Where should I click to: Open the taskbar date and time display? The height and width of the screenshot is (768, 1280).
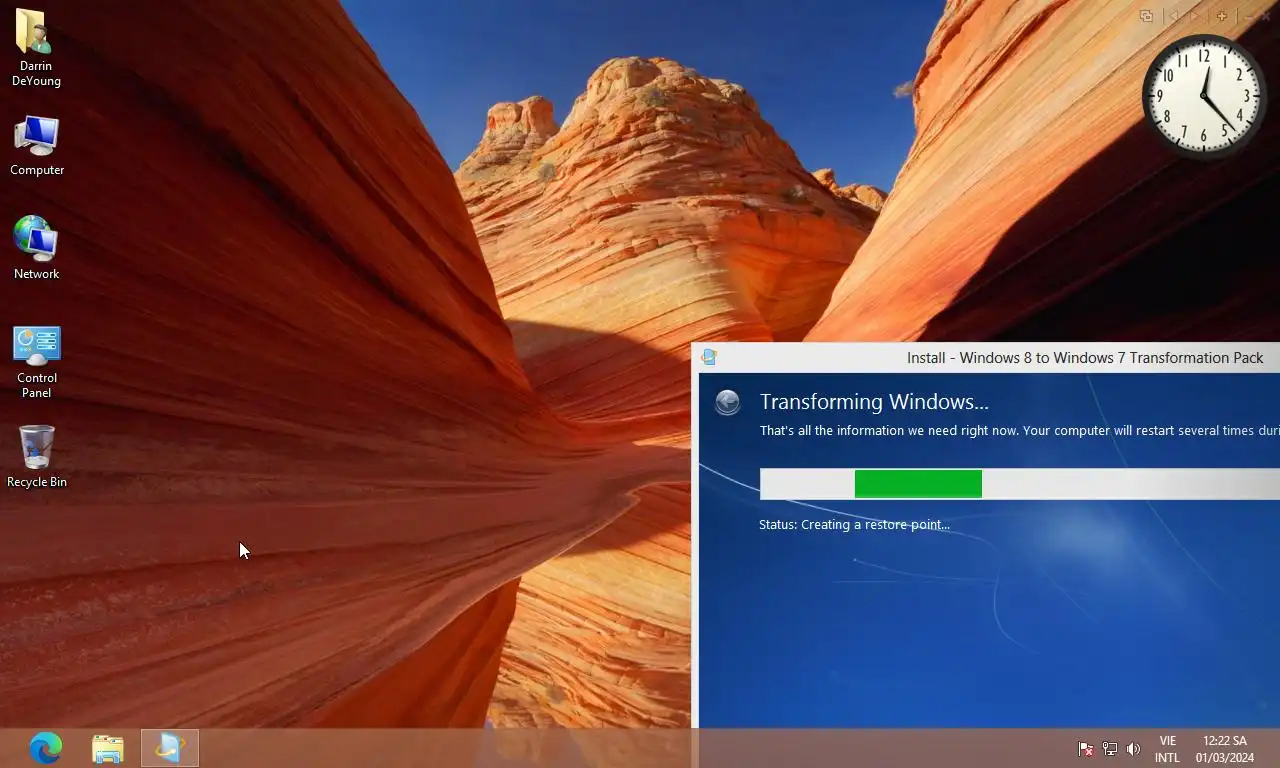point(1225,749)
